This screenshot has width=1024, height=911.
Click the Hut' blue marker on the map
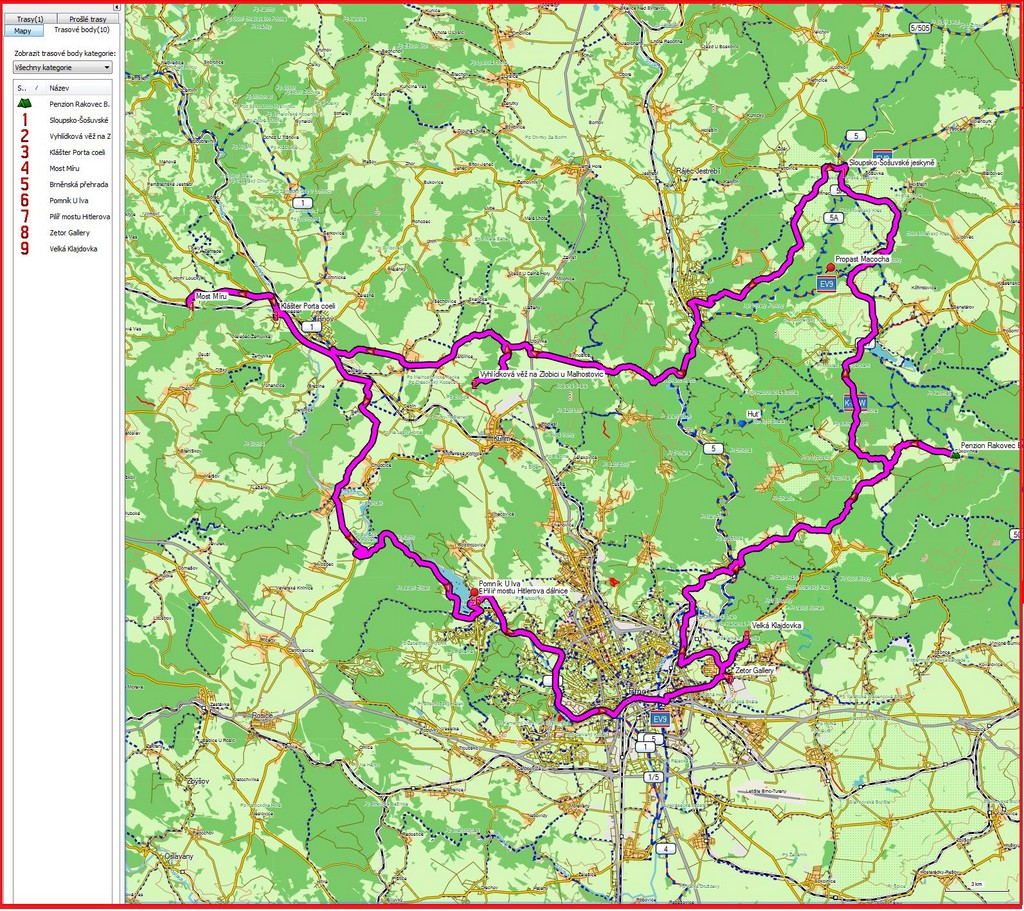[741, 422]
